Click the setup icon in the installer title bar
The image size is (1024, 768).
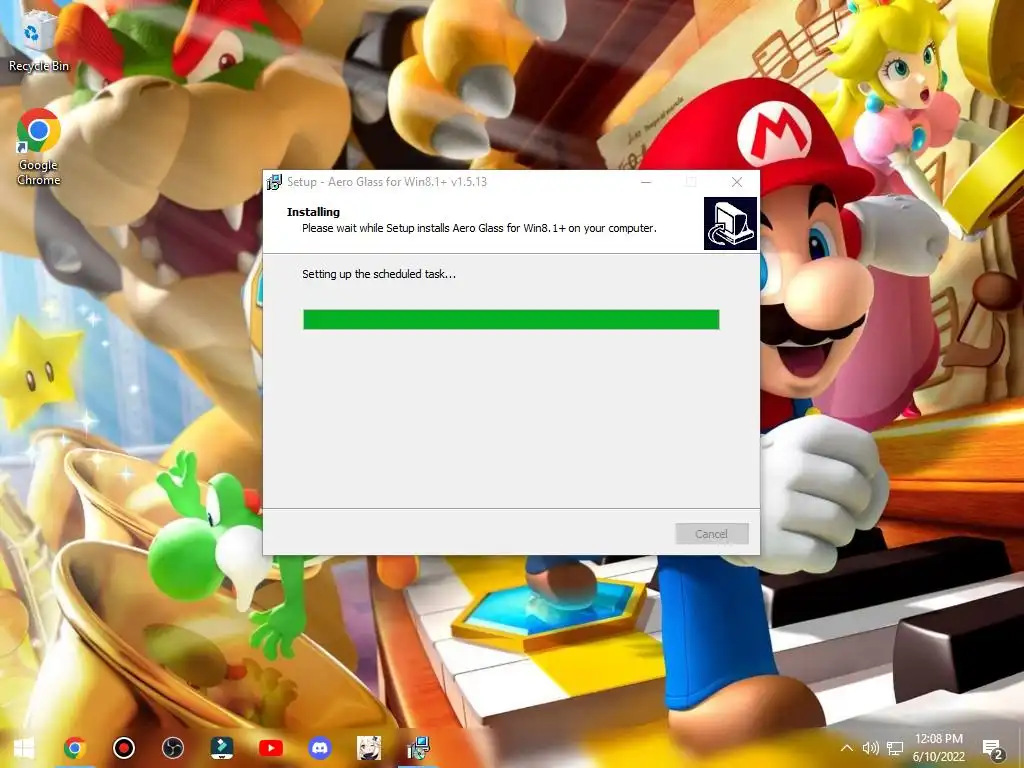click(274, 182)
